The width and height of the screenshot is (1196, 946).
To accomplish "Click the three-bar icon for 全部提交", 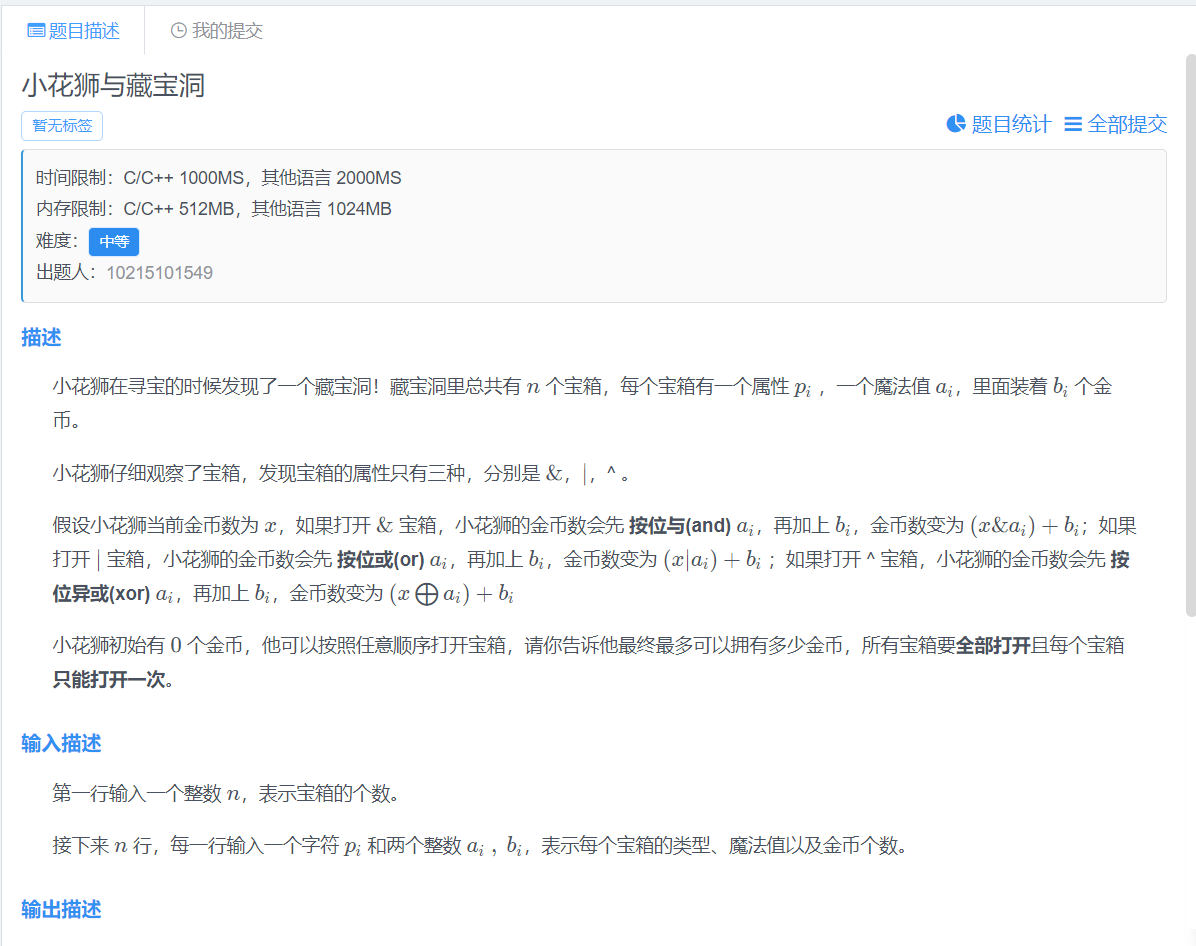I will (1073, 124).
